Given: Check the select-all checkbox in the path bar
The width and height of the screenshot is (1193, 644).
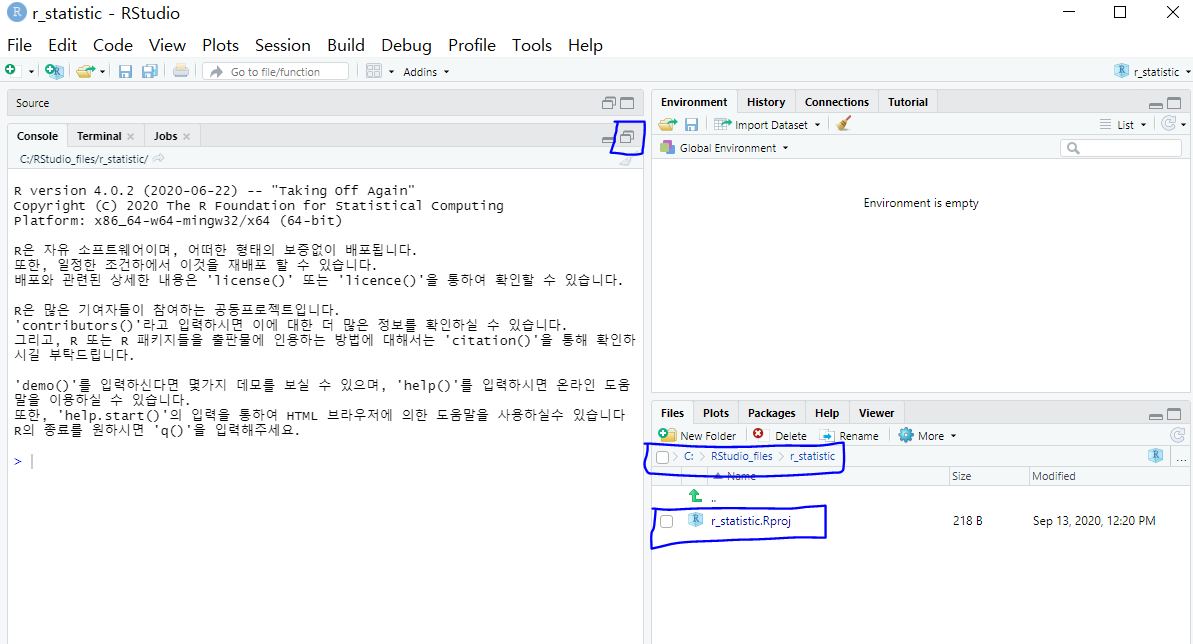Looking at the screenshot, I should tap(662, 457).
